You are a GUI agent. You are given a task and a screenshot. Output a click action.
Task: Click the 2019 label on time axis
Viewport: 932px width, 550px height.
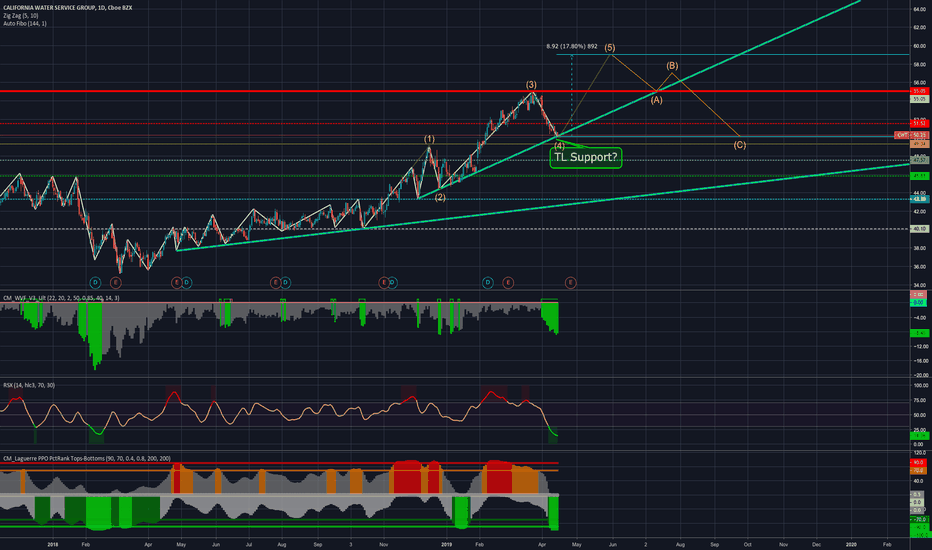click(447, 544)
